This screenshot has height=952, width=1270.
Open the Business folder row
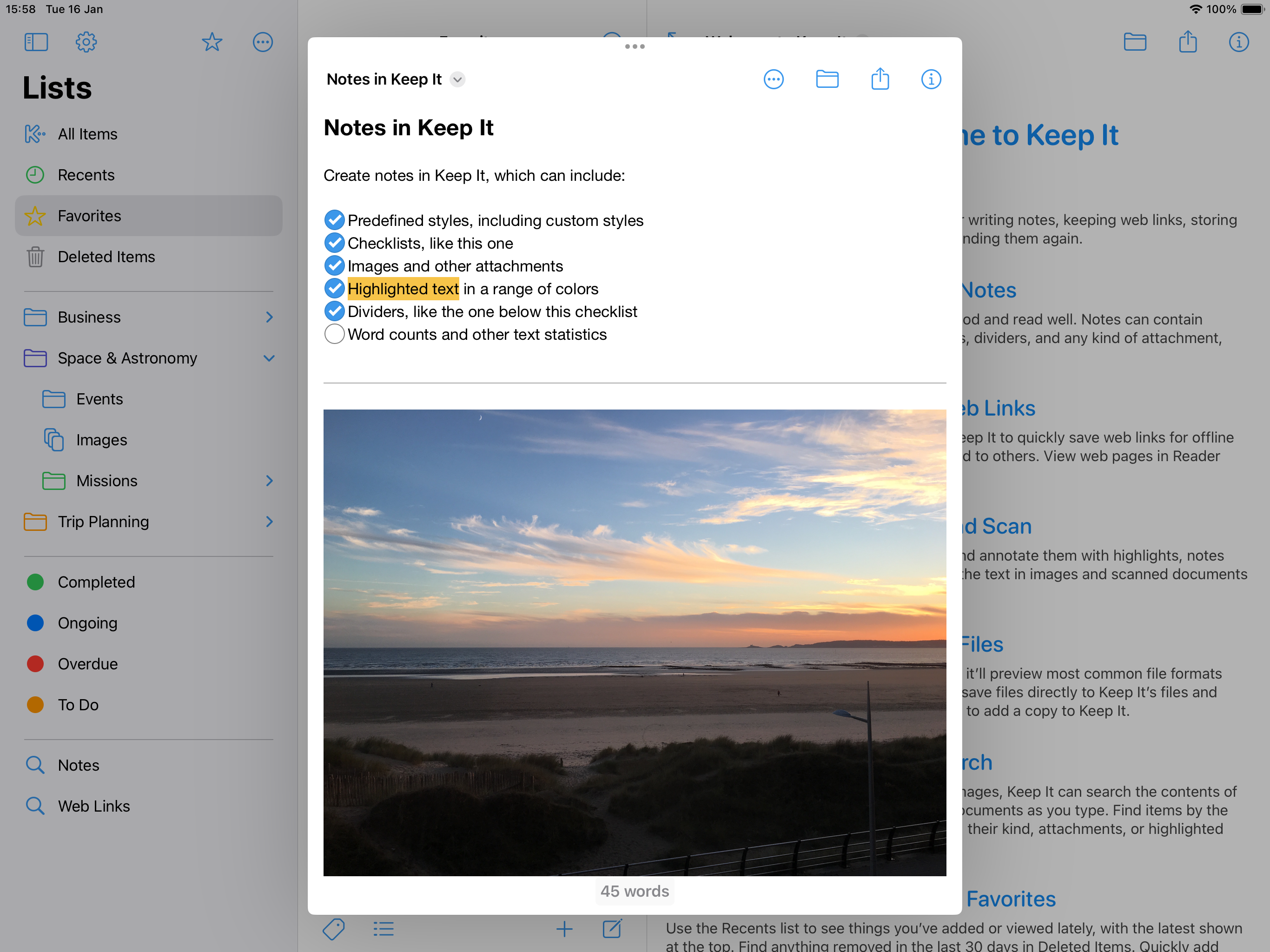[x=149, y=317]
